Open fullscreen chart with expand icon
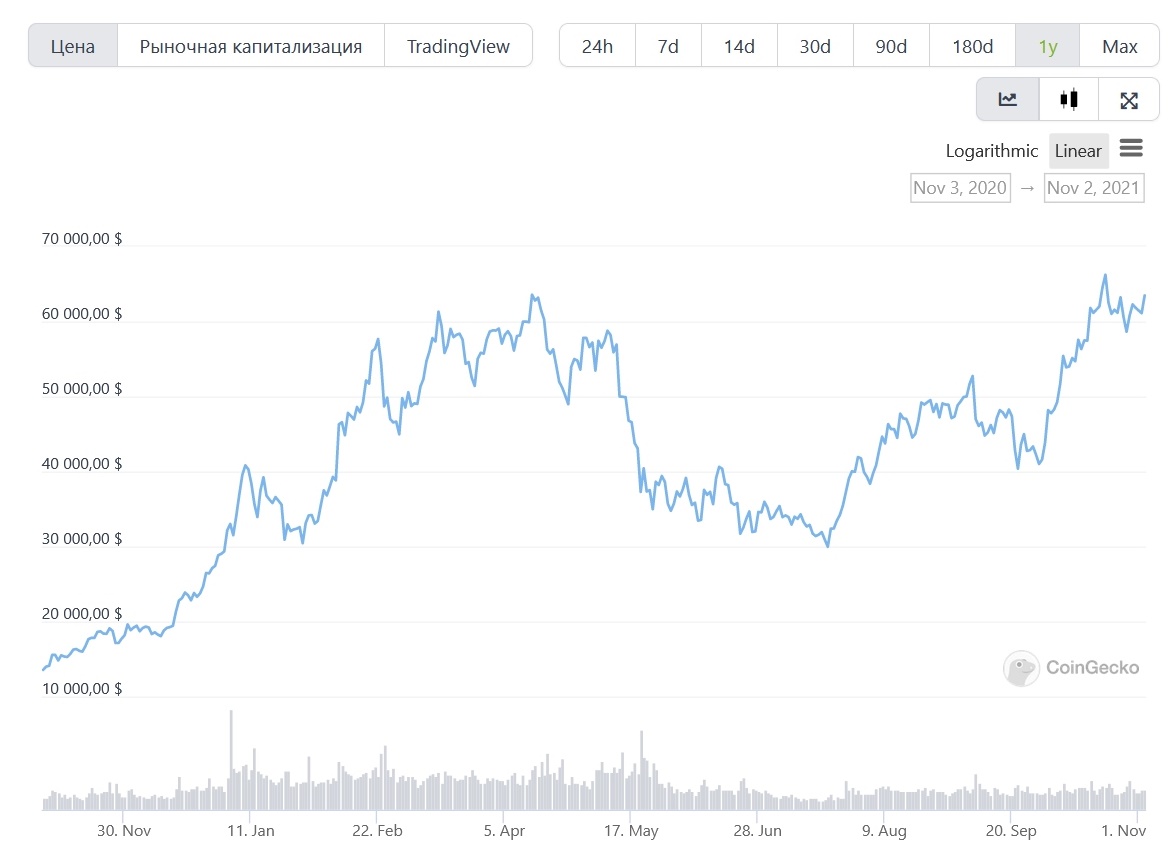This screenshot has width=1173, height=857. pos(1129,99)
